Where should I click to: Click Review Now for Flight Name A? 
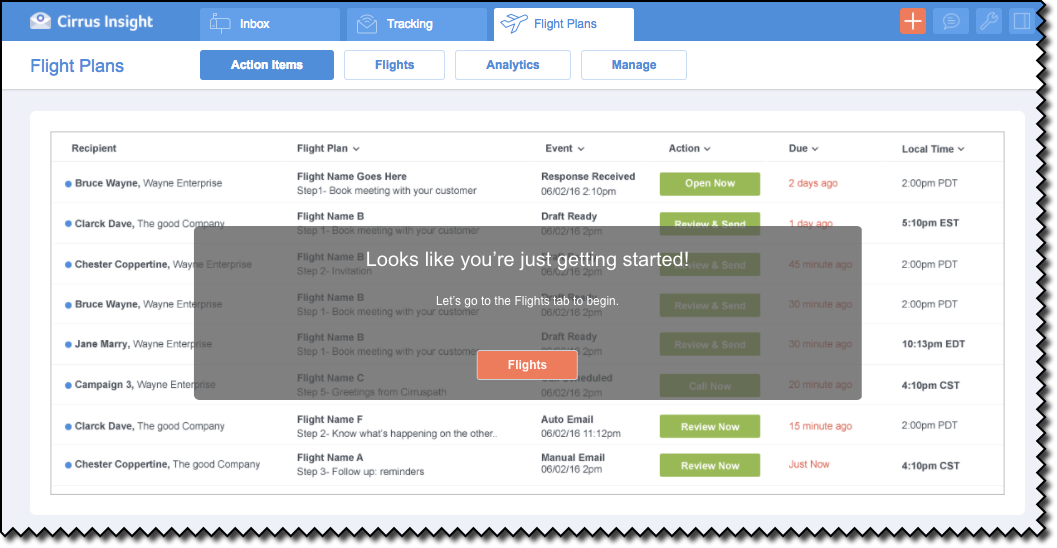coord(710,466)
